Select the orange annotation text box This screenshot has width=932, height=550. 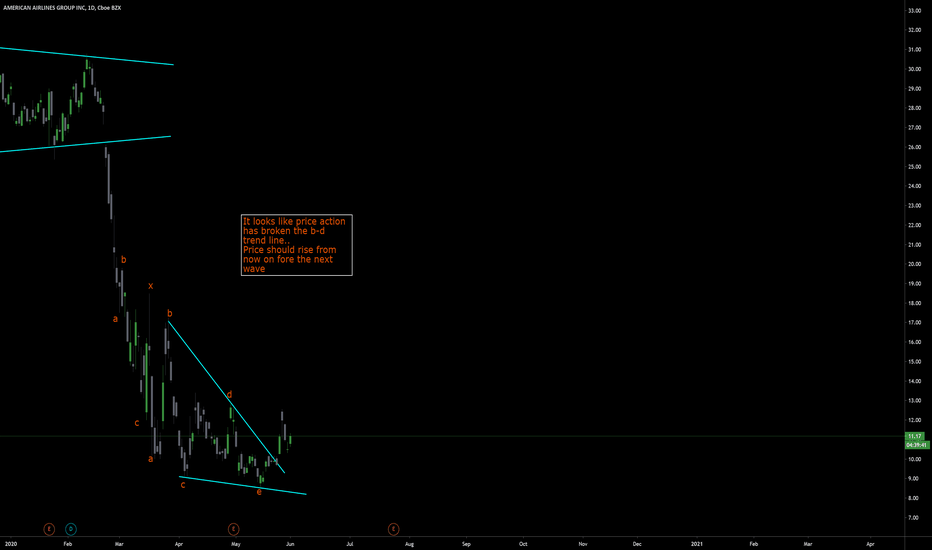coord(297,245)
